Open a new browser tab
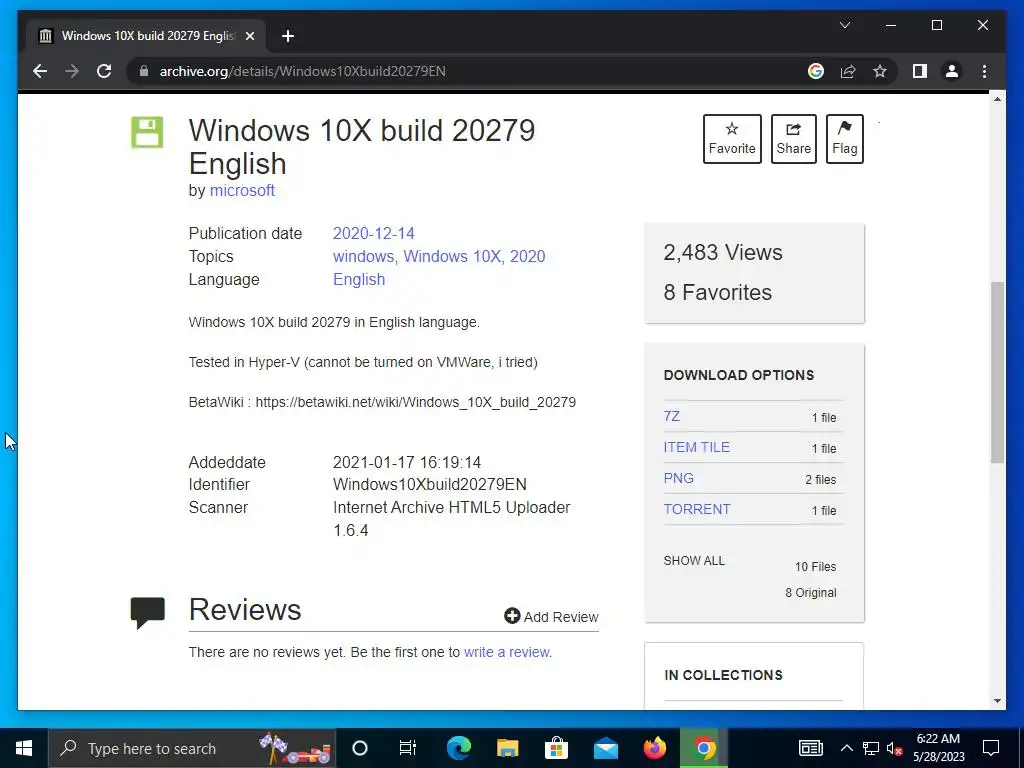This screenshot has height=768, width=1024. click(x=288, y=36)
